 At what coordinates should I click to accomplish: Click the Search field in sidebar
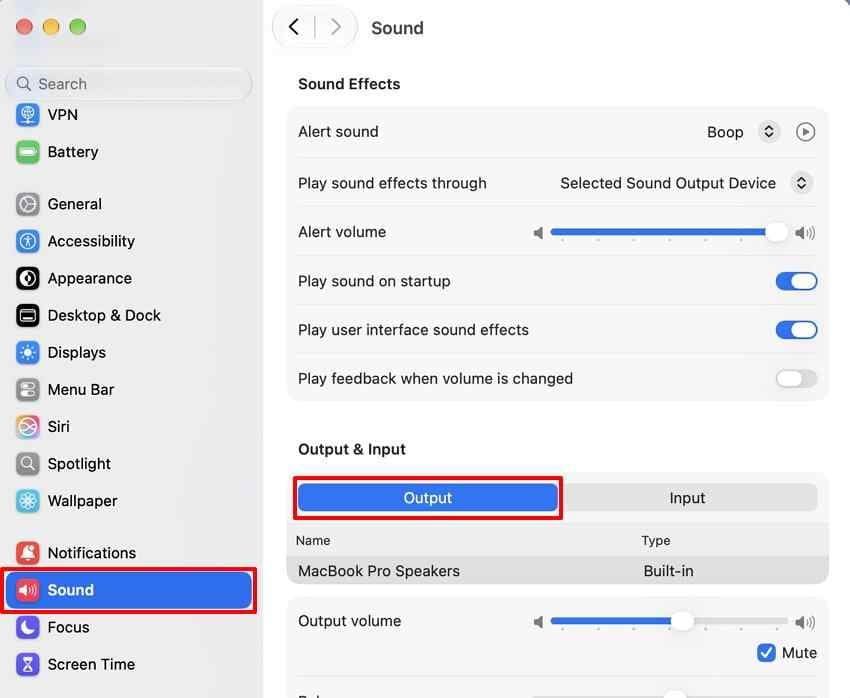[x=128, y=83]
